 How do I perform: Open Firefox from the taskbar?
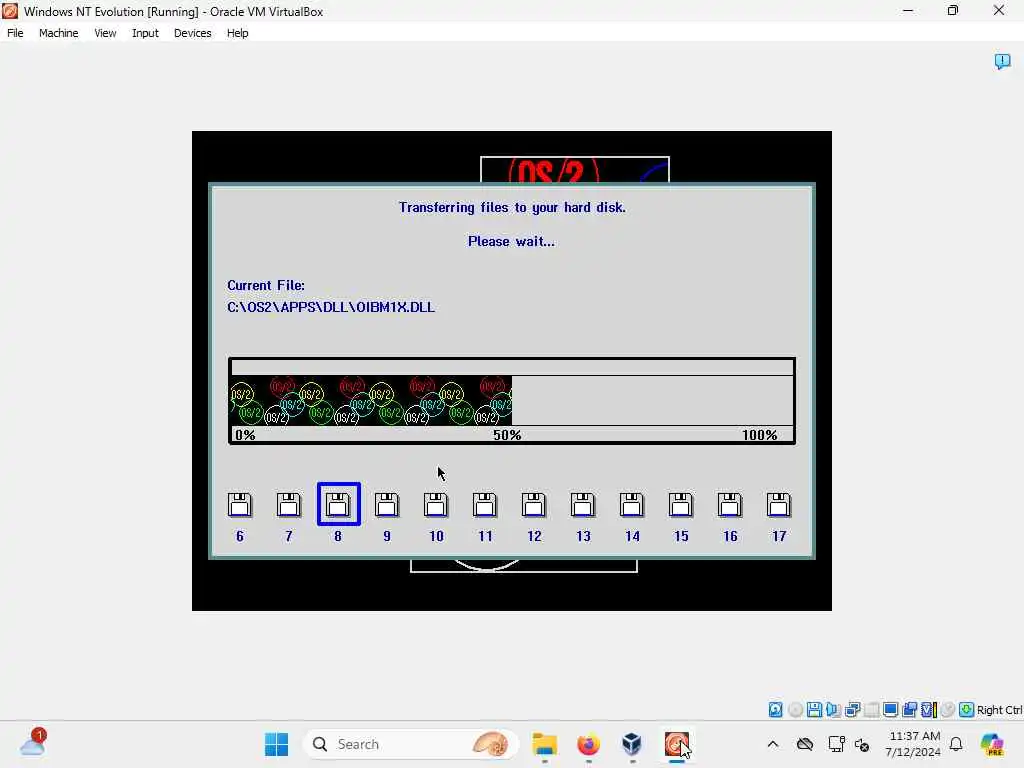coord(588,744)
